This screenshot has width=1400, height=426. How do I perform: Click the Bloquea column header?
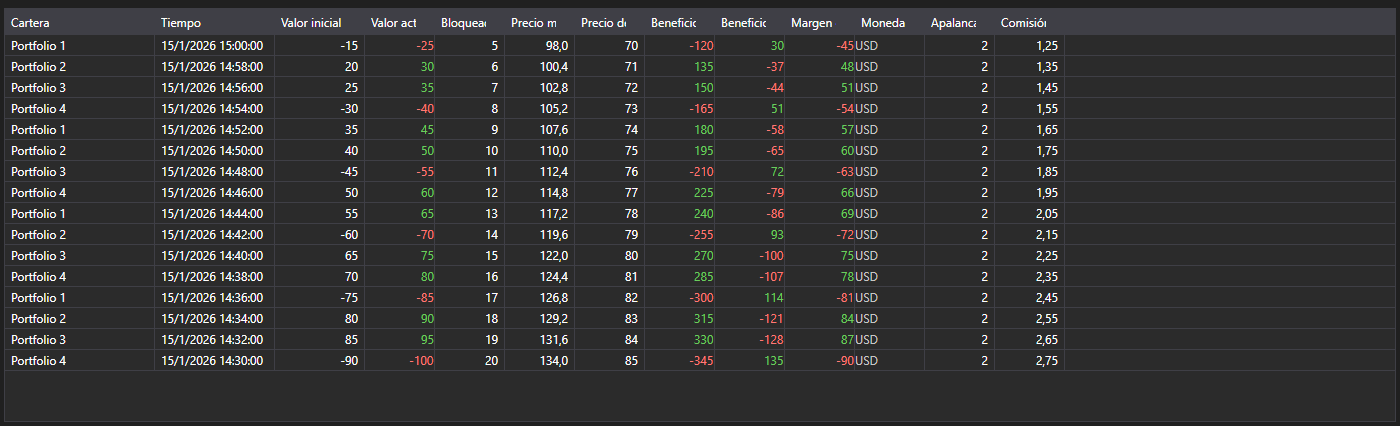point(469,22)
